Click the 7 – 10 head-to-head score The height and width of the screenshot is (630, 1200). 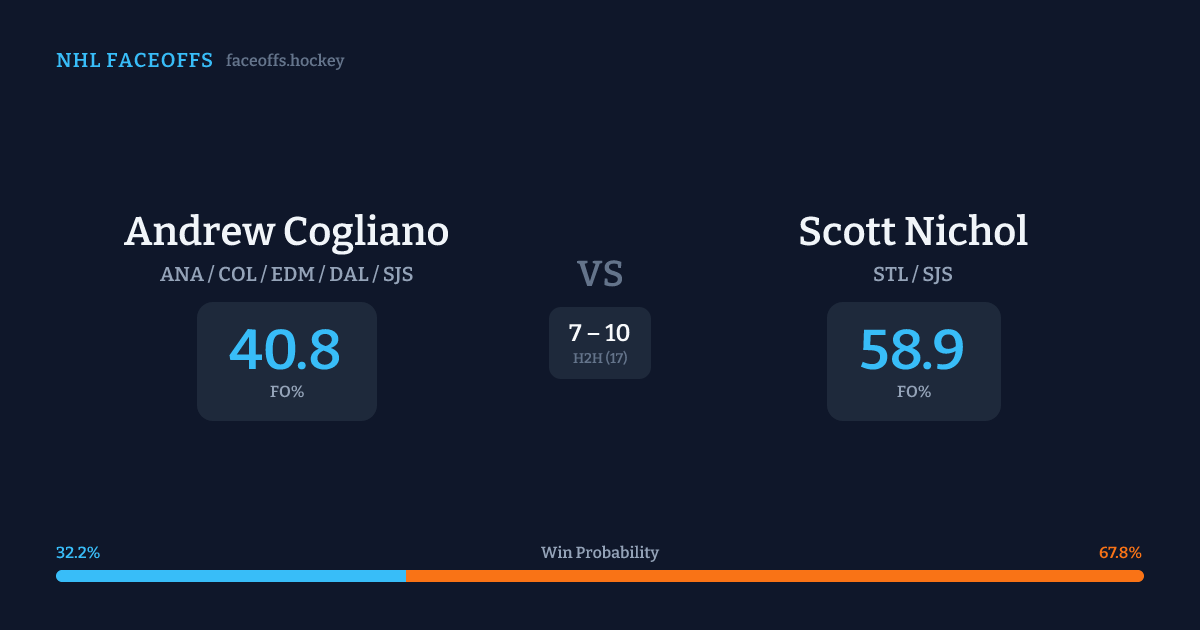click(x=599, y=333)
